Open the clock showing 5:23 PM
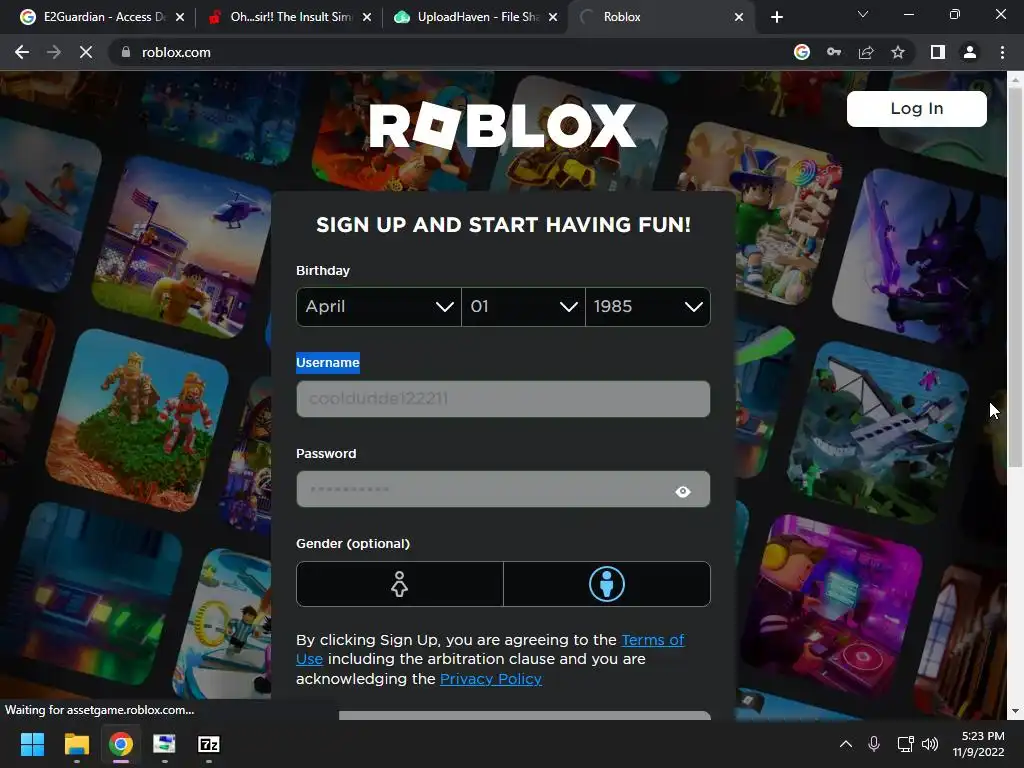This screenshot has height=768, width=1024. click(x=978, y=744)
